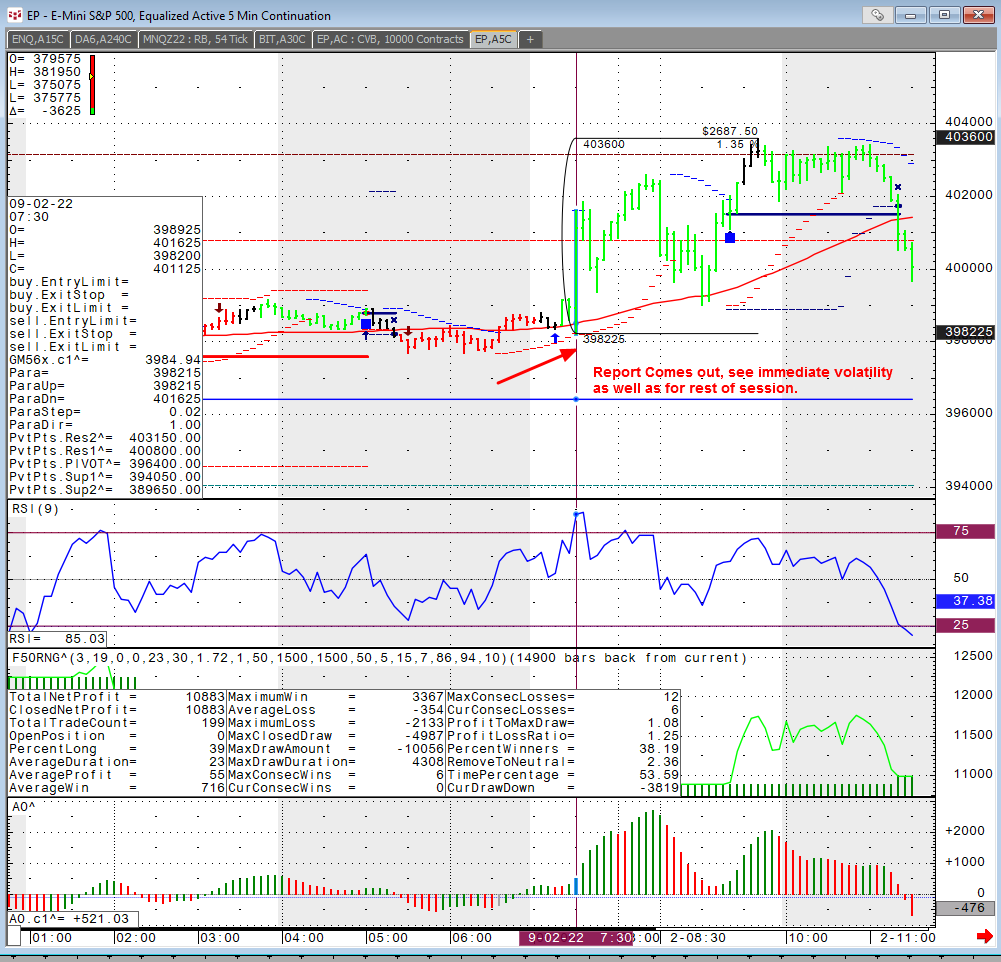
Task: Click the $2687.50 profit label on chart
Action: coord(729,131)
